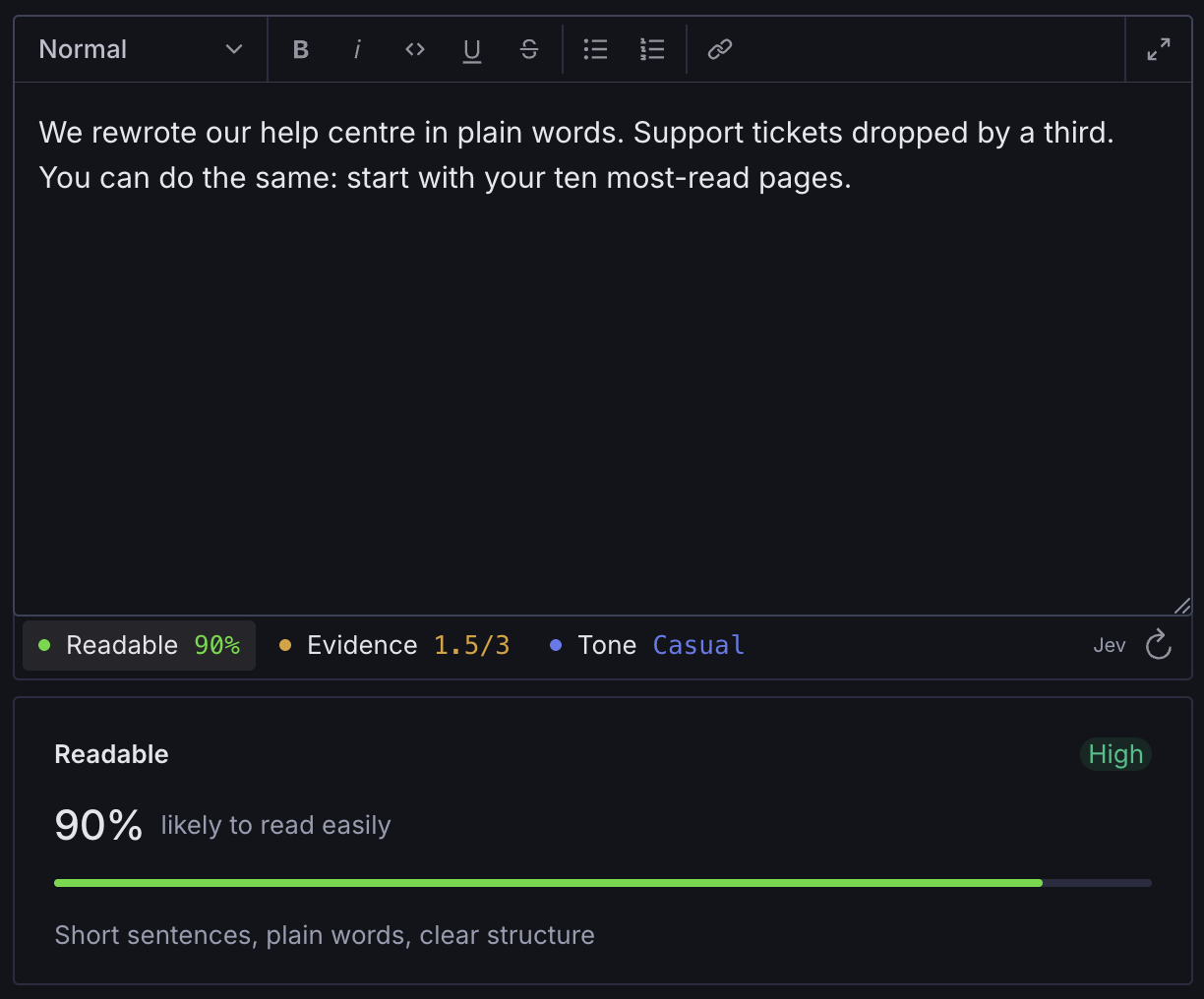Click the Readable panel heading
1204x999 pixels.
(x=111, y=754)
